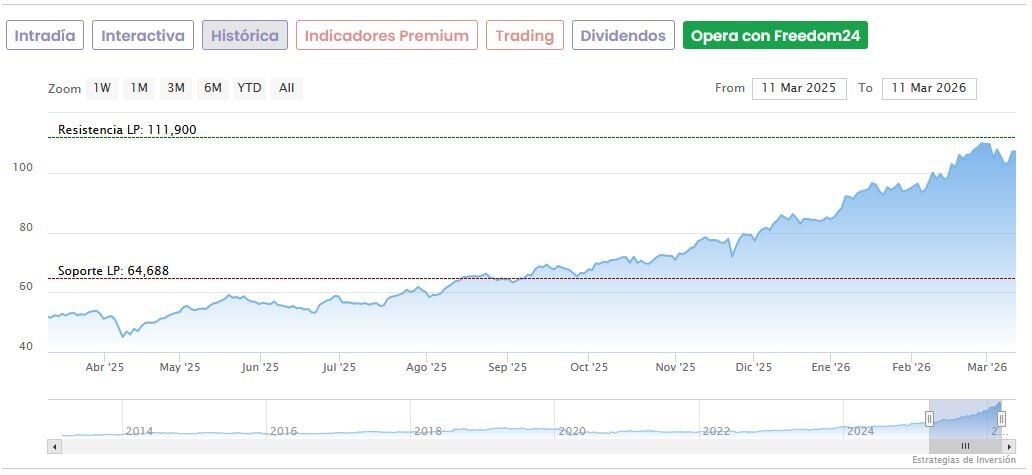This screenshot has width=1032, height=475.
Task: Set zoom range to 1W
Action: click(102, 88)
